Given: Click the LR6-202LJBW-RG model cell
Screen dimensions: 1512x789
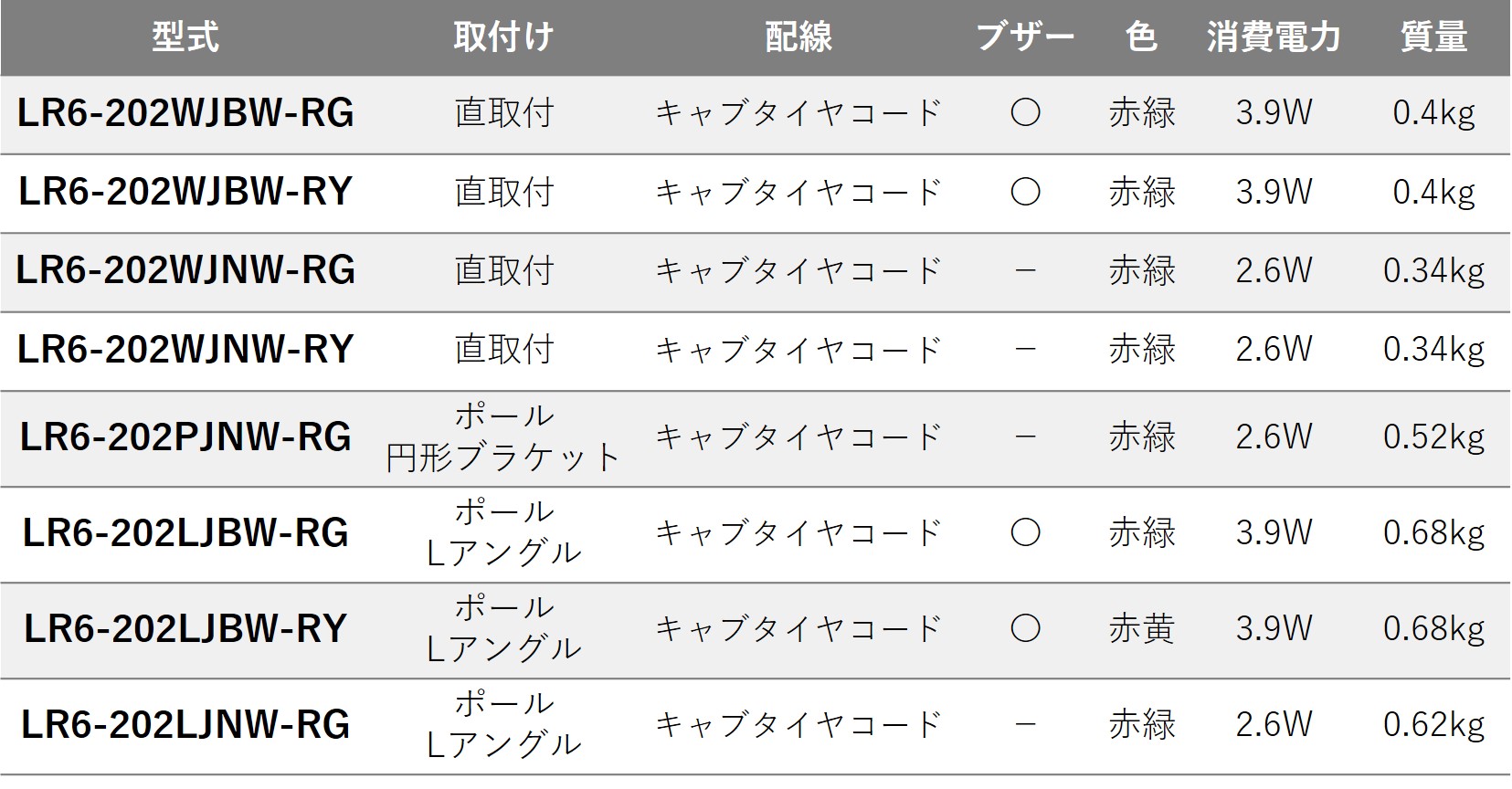Looking at the screenshot, I should pos(185,533).
